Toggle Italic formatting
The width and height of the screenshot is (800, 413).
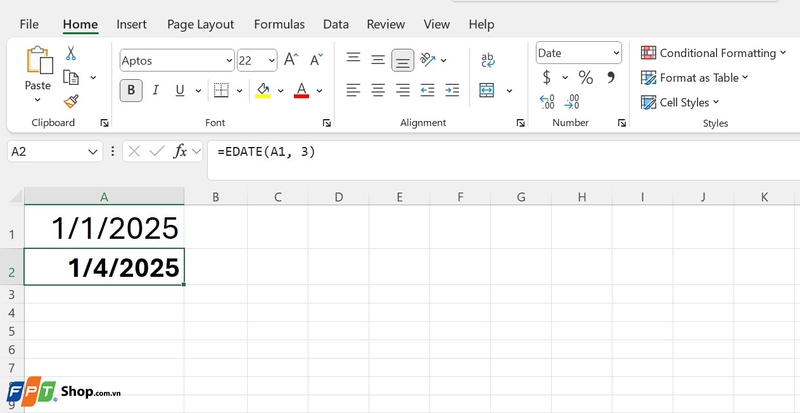156,90
